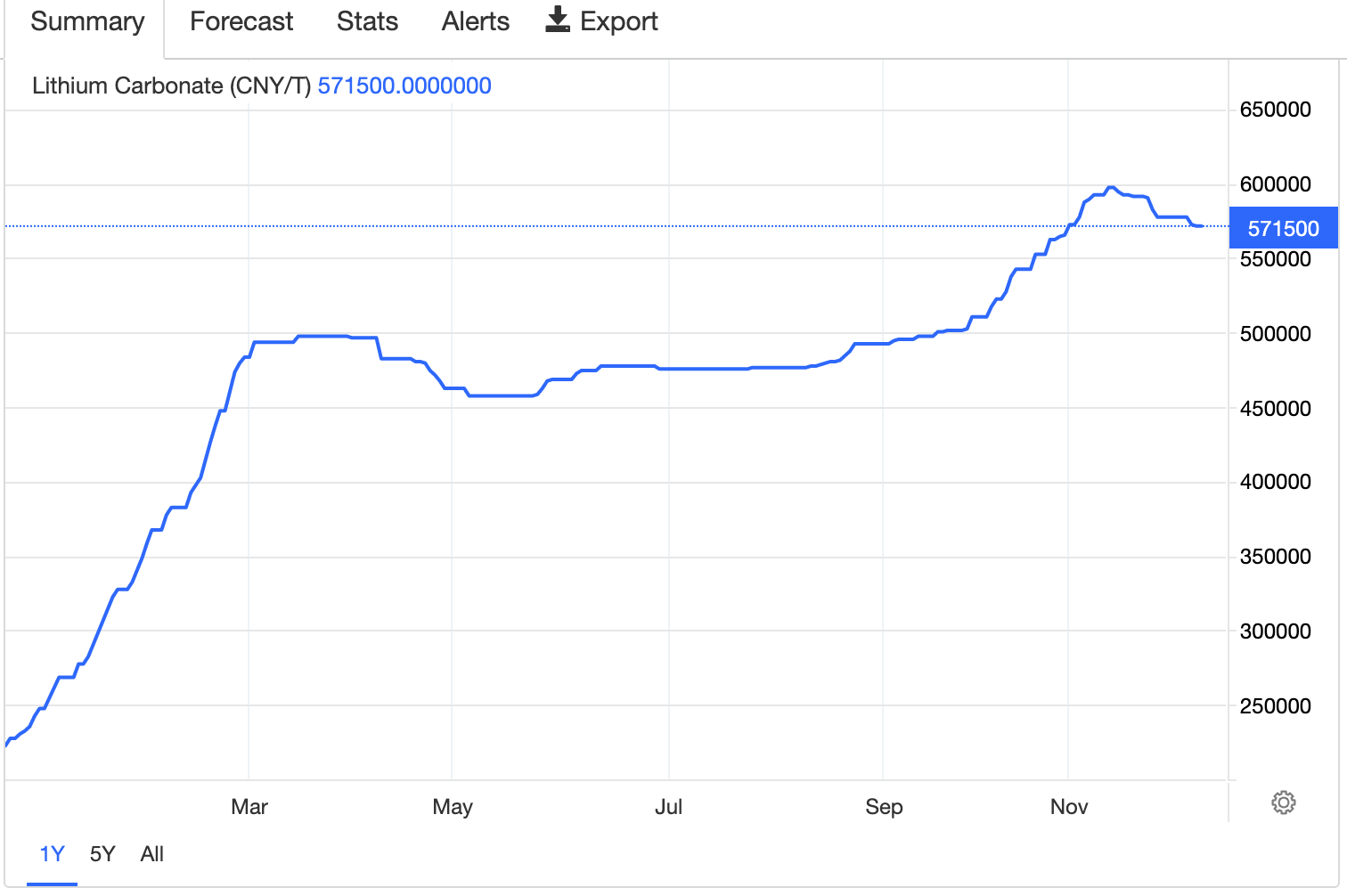This screenshot has height=896, width=1347.
Task: Open the Forecast tab
Action: (x=241, y=21)
